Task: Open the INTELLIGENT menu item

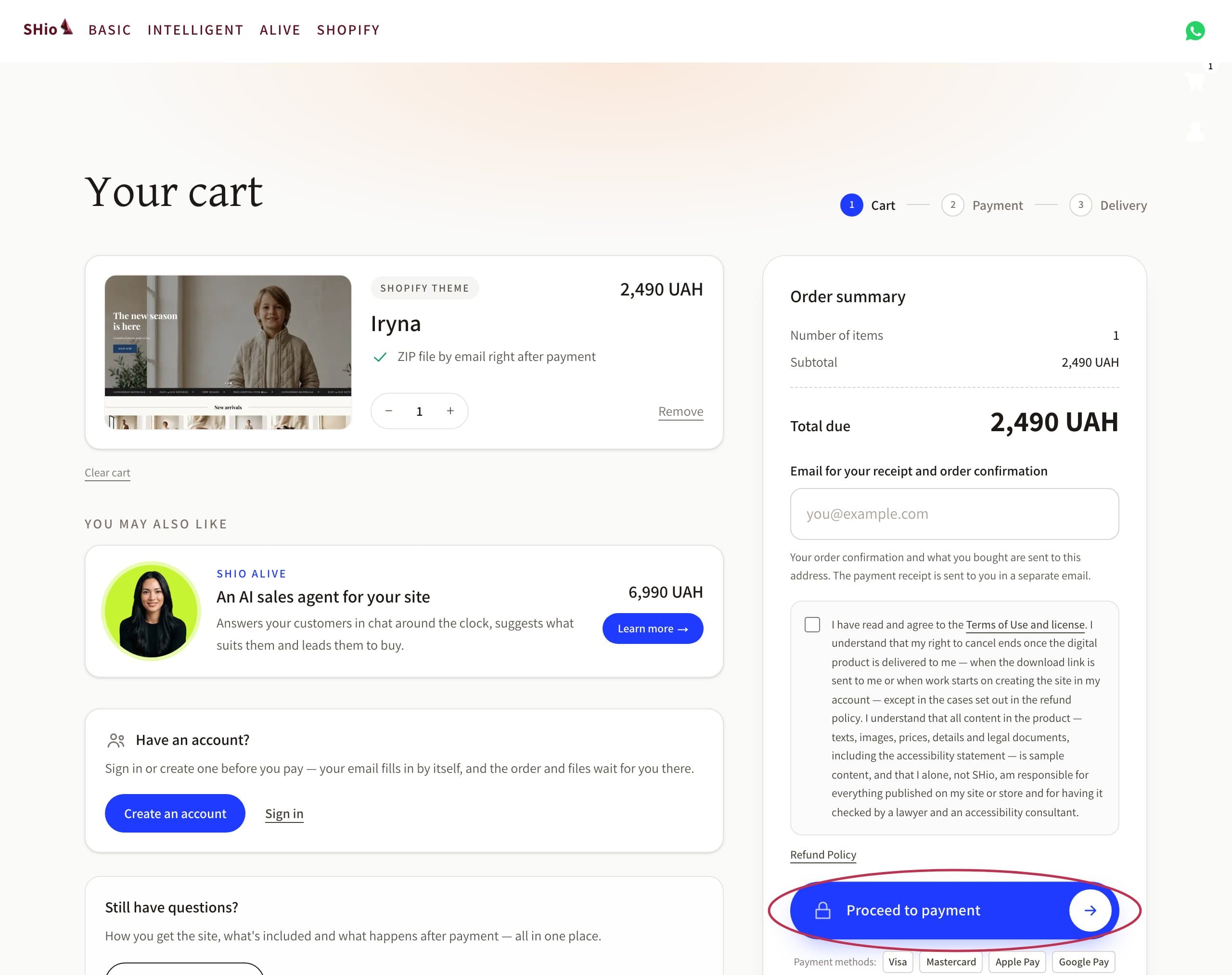Action: 195,30
